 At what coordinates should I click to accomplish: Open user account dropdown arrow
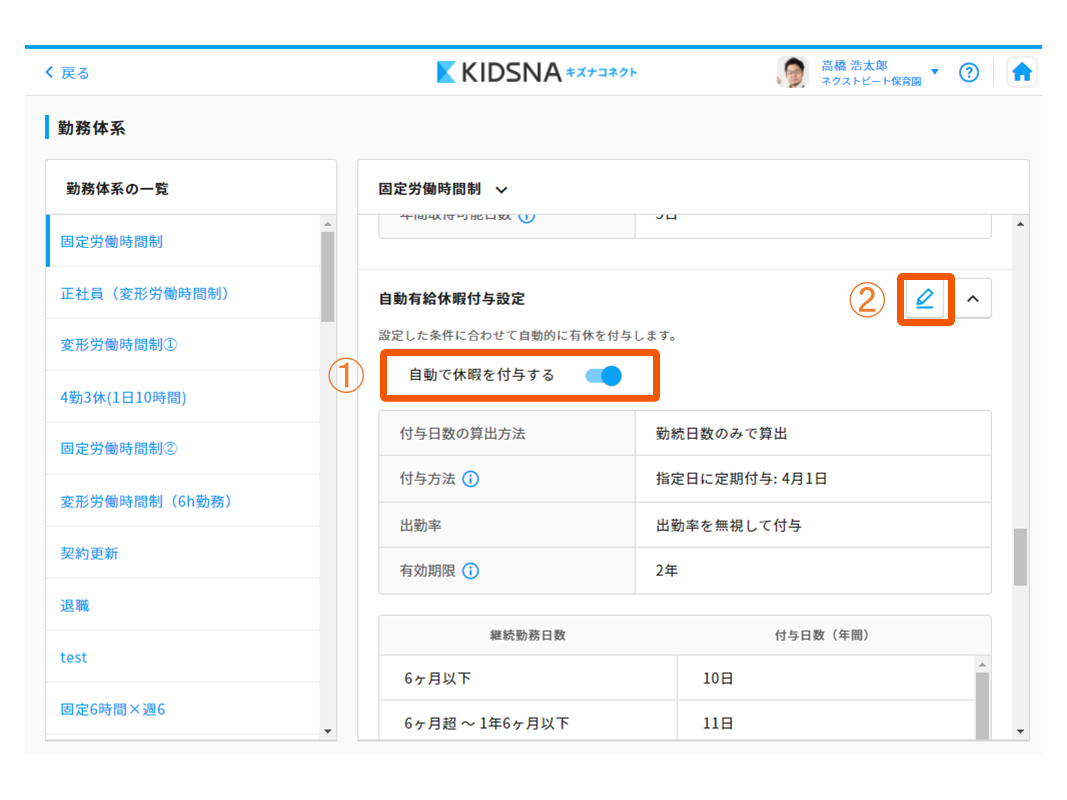935,72
